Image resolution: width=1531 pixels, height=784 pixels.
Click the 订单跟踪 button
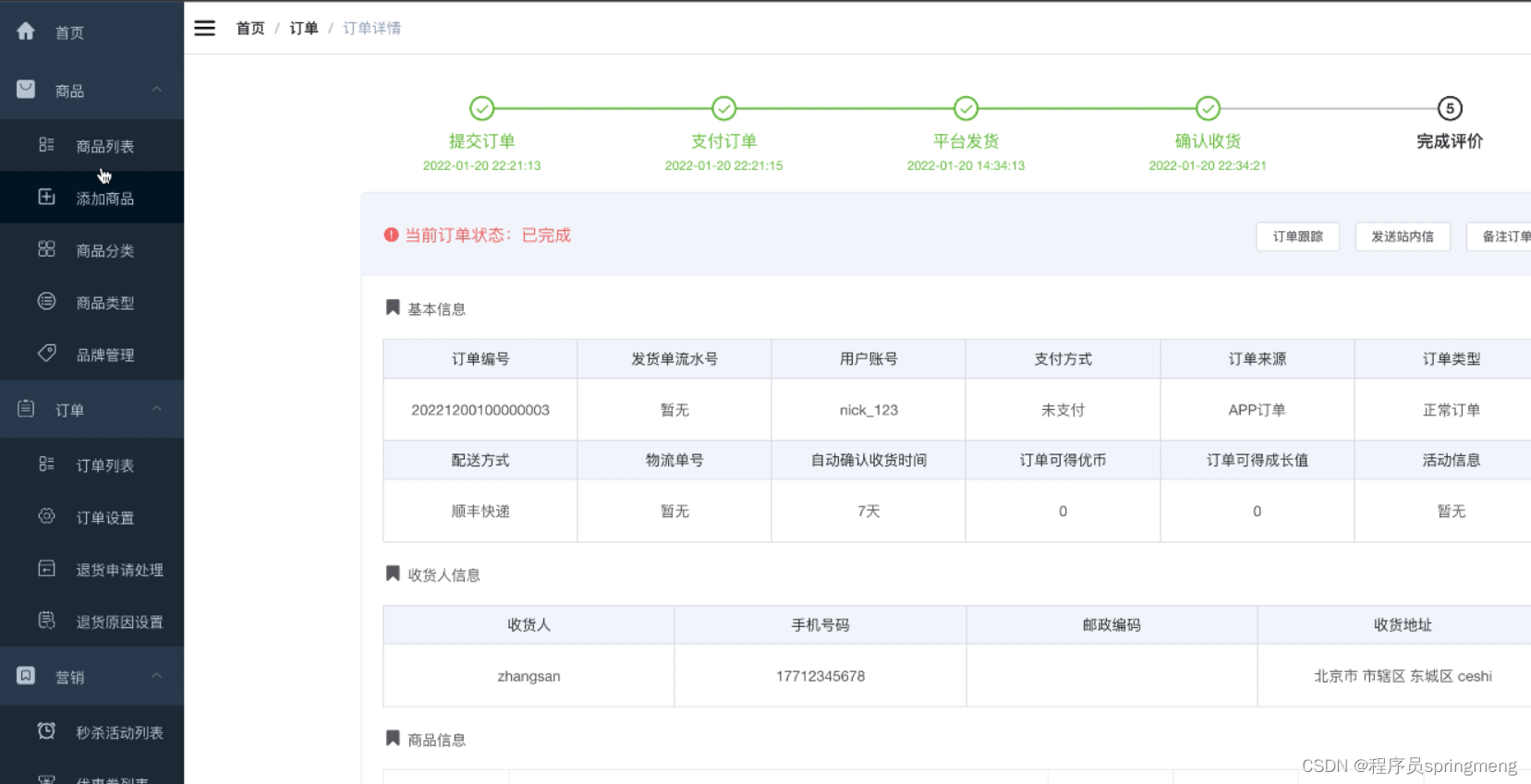click(1297, 236)
